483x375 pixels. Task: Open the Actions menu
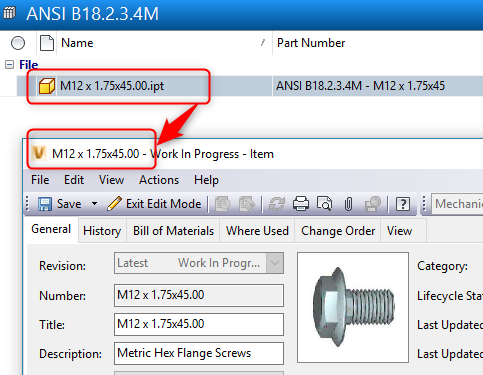point(159,180)
